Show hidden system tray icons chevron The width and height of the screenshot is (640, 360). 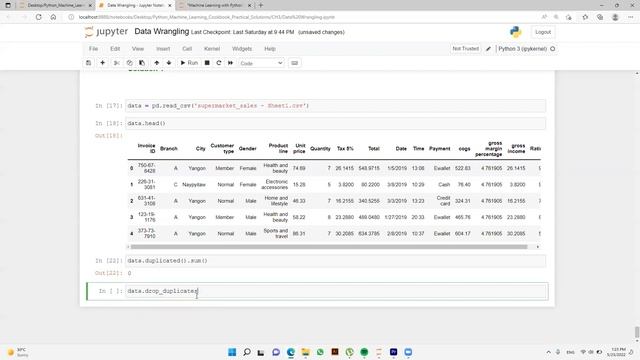point(548,352)
